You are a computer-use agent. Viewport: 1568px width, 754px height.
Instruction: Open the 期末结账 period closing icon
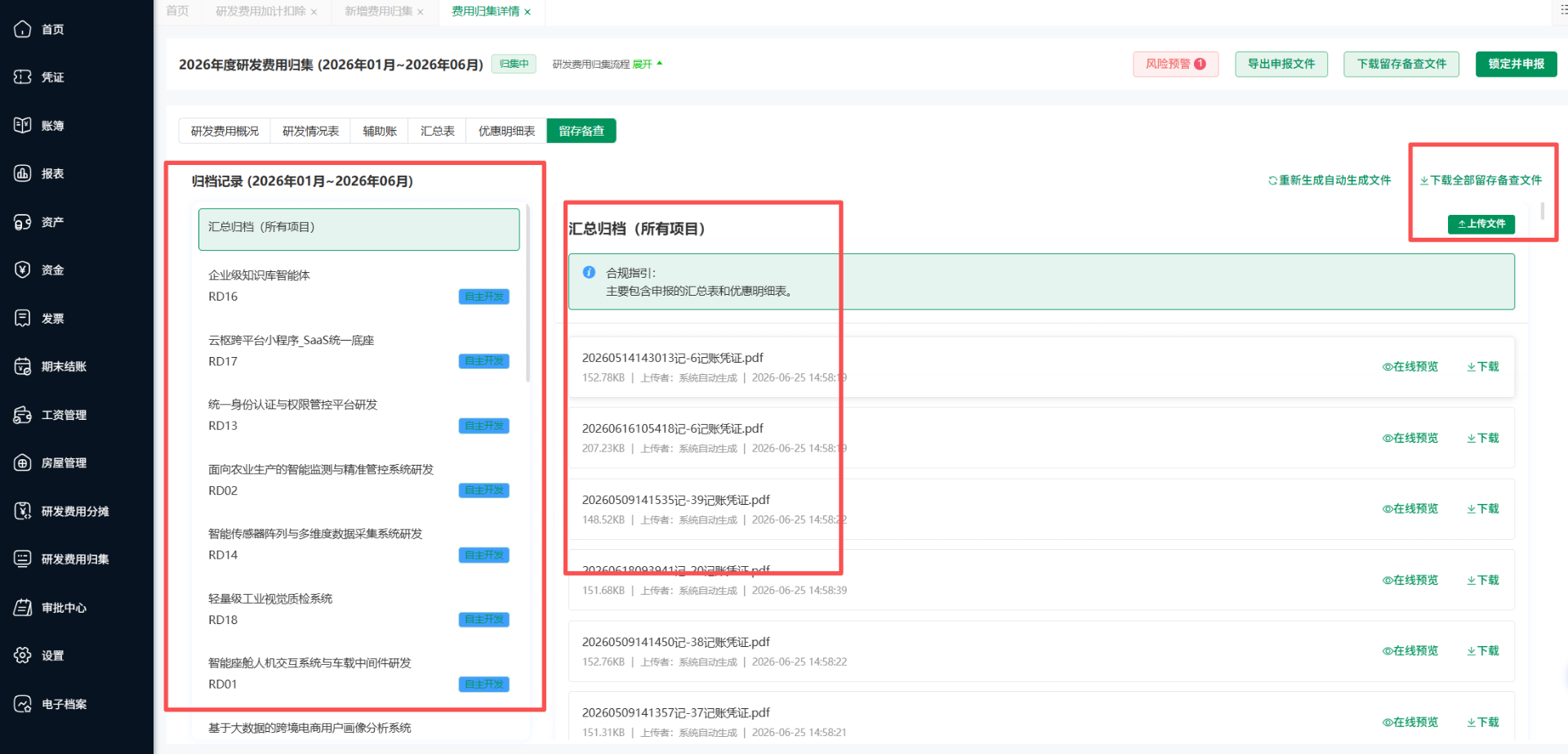23,366
